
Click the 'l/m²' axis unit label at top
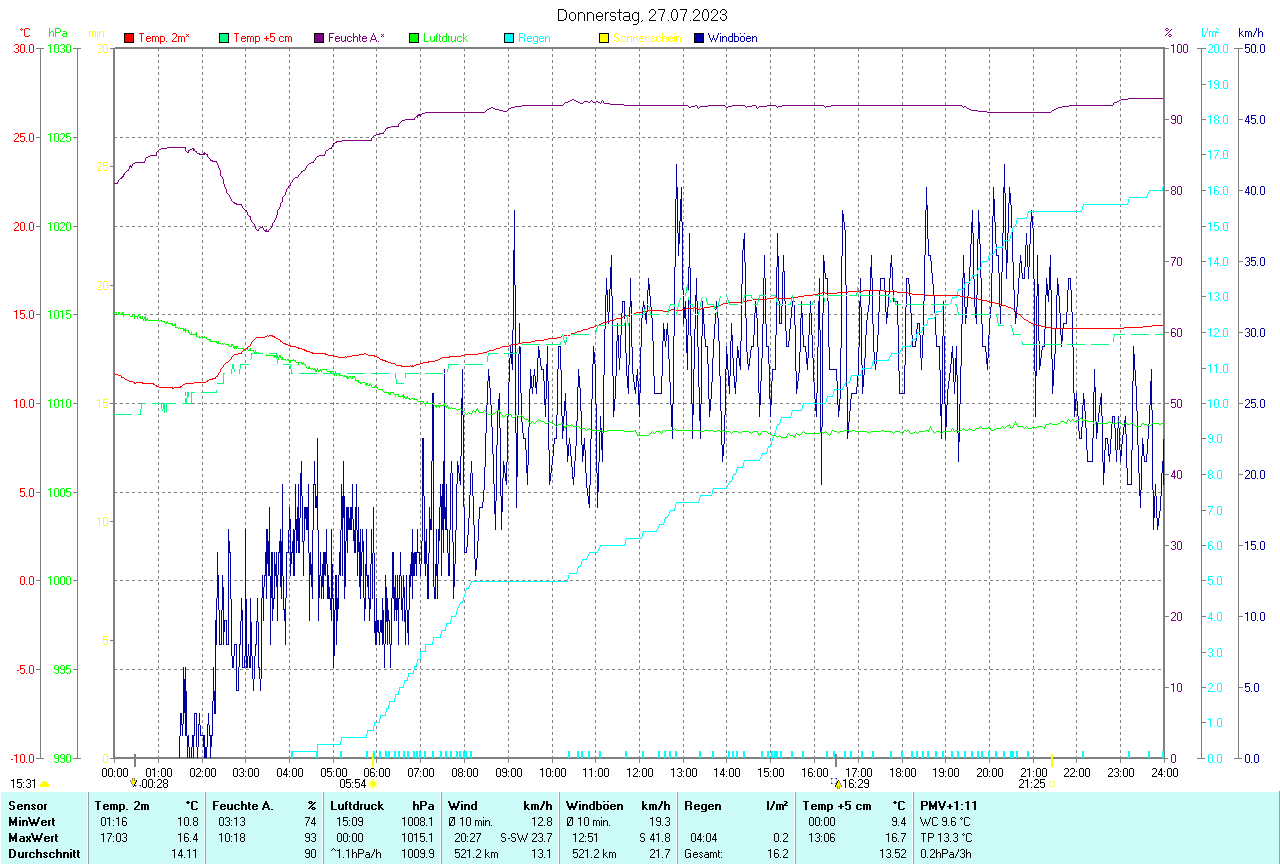pos(1209,33)
